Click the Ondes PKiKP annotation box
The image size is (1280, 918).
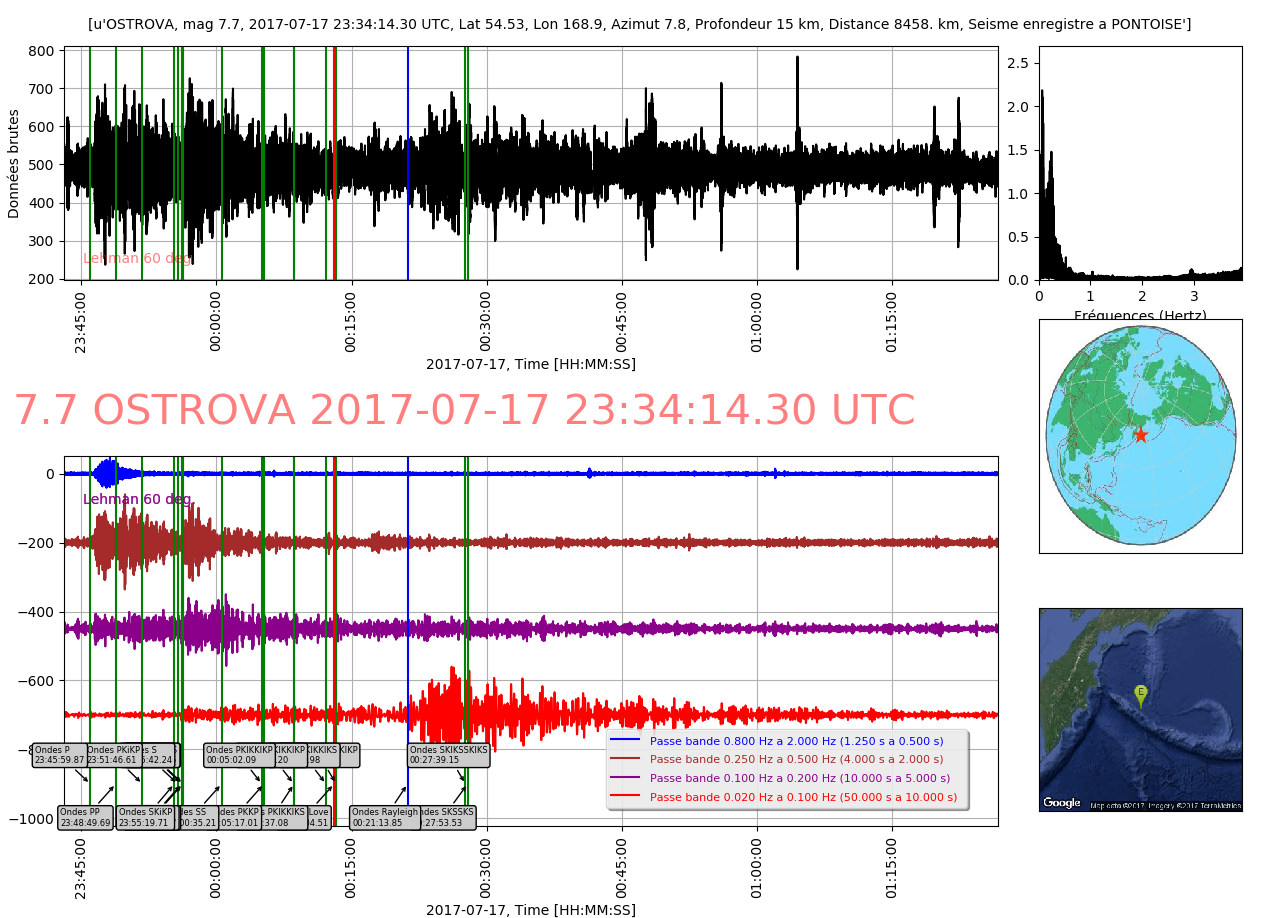[112, 755]
